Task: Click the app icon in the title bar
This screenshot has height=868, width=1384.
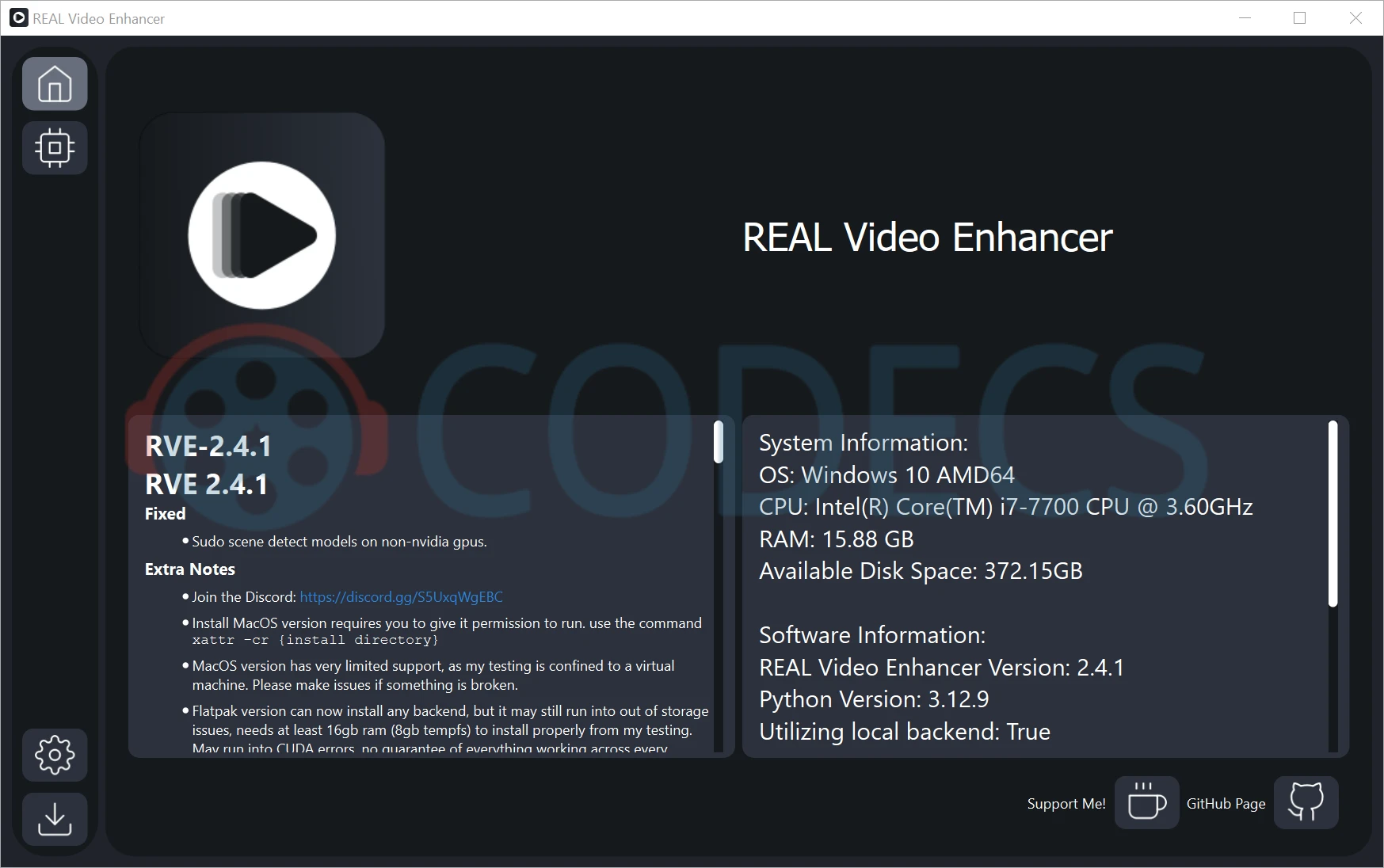Action: [x=18, y=18]
